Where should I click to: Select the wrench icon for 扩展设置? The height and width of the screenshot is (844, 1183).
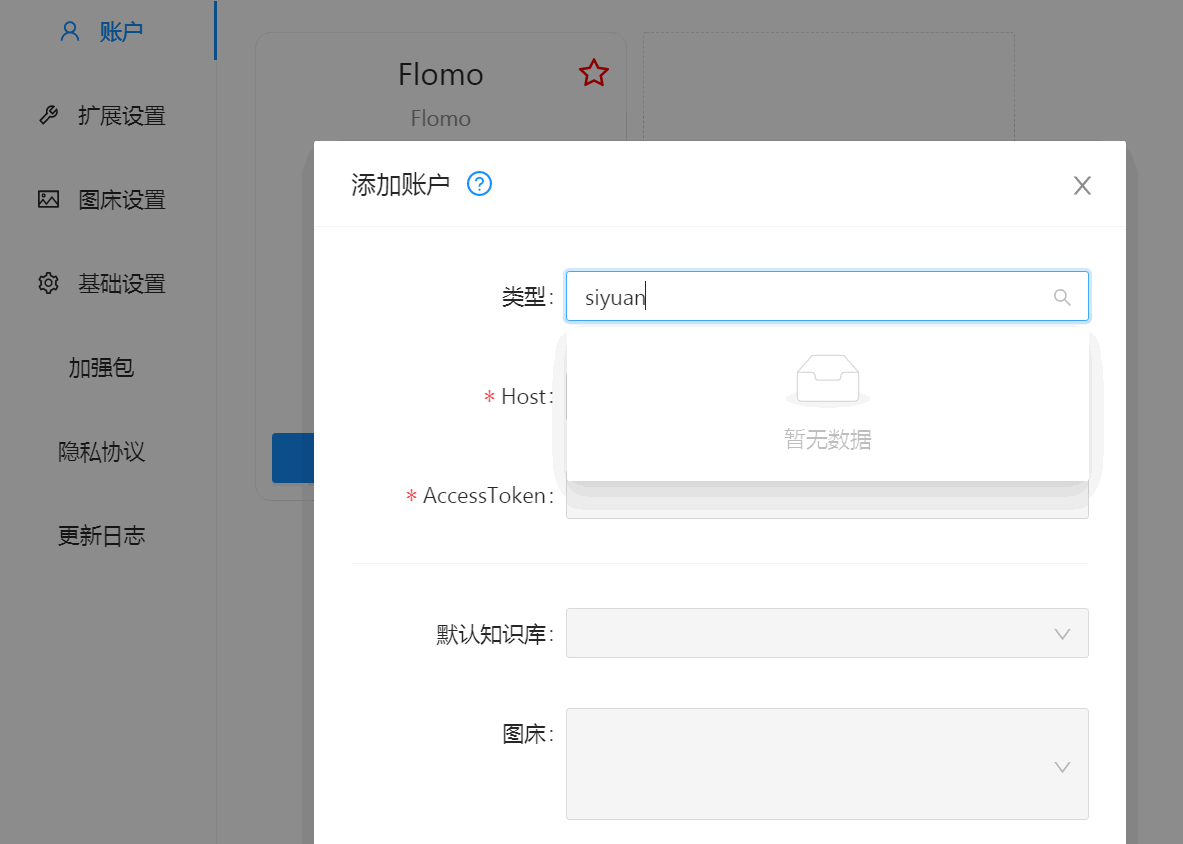point(48,115)
